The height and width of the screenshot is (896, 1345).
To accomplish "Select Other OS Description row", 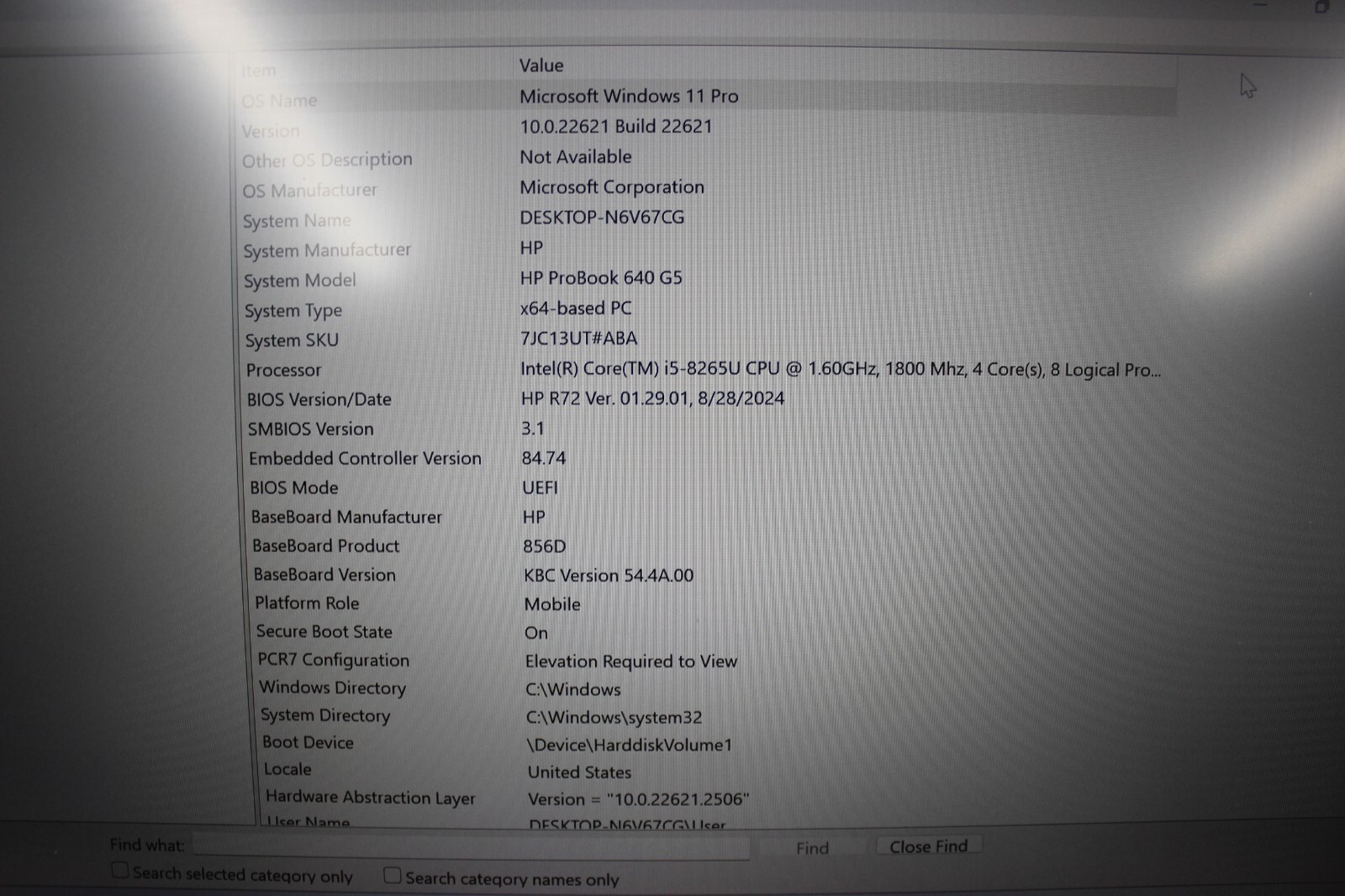I will tap(327, 160).
